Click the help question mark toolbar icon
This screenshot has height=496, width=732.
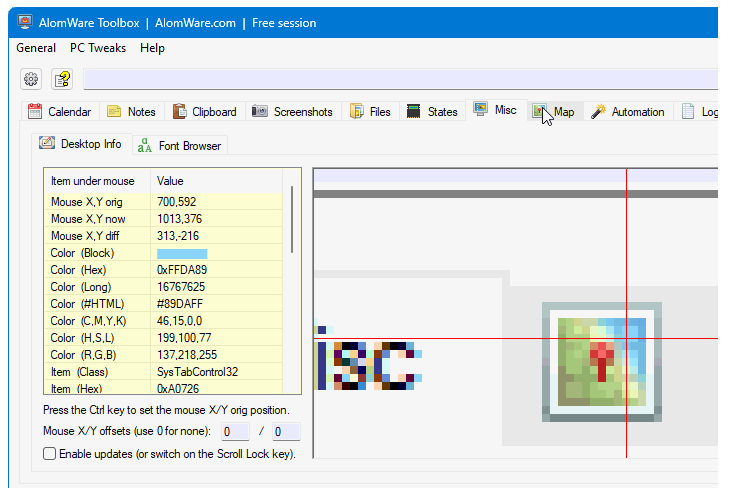[x=62, y=79]
